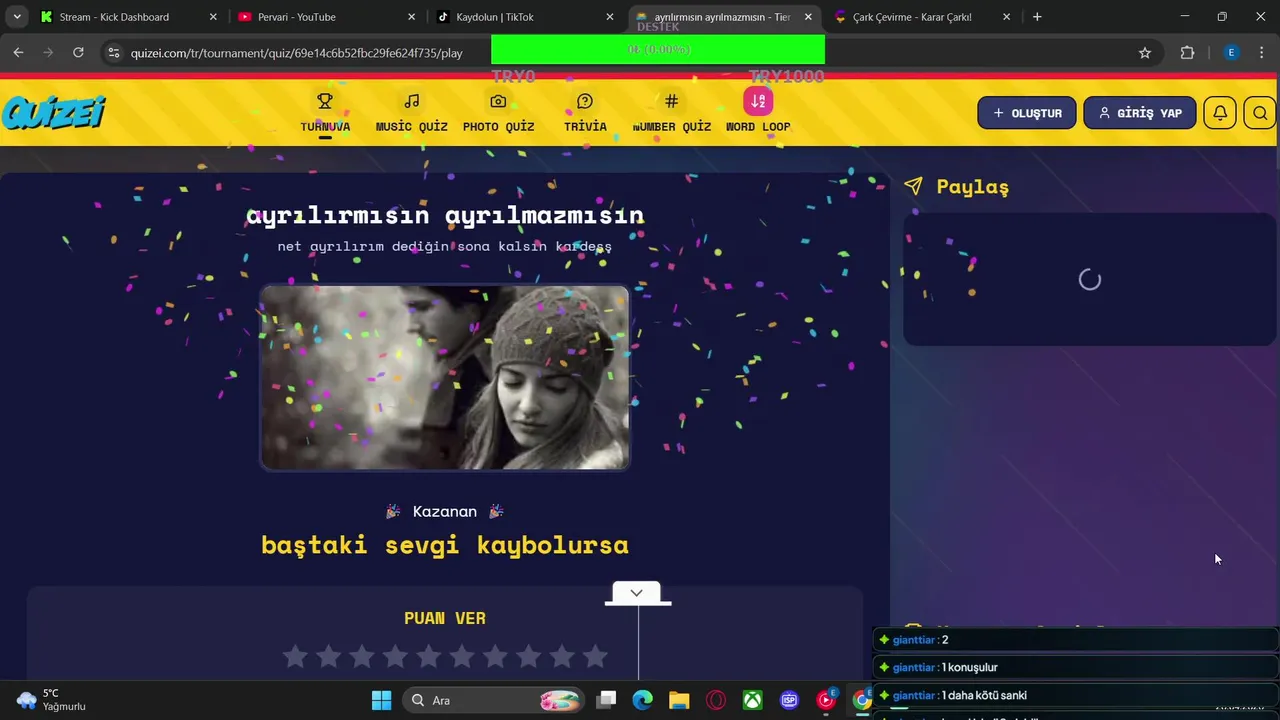Open the weather widget showing 5°C
Viewport: 1280px width, 720px height.
pos(52,700)
